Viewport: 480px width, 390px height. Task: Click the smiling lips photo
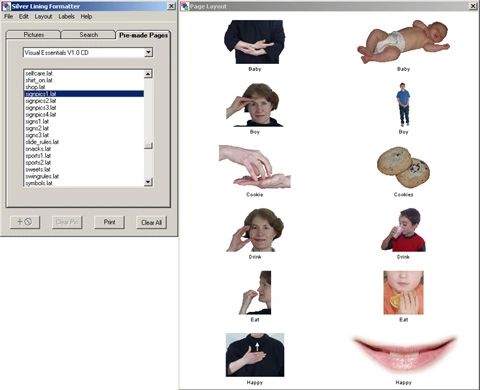[403, 355]
